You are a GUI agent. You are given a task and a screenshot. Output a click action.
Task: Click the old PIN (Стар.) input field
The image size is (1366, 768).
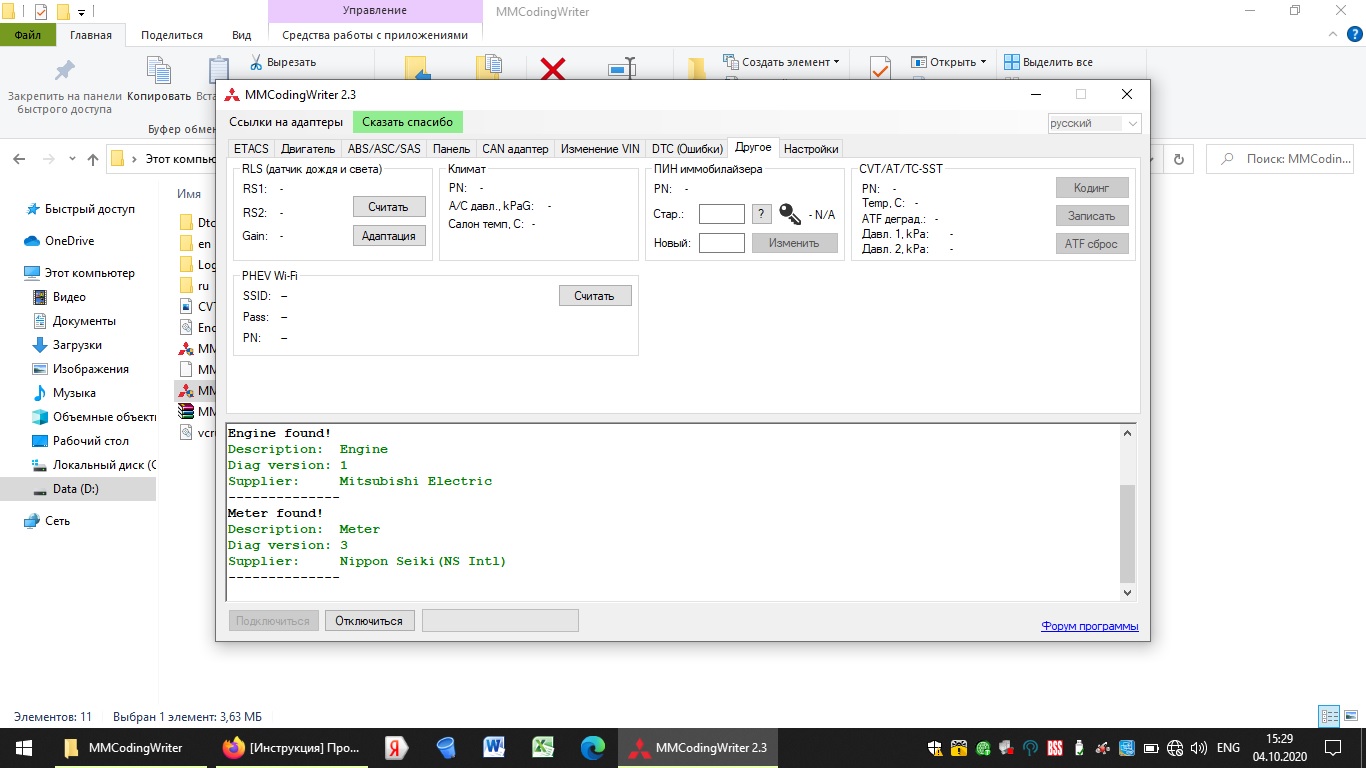[722, 214]
